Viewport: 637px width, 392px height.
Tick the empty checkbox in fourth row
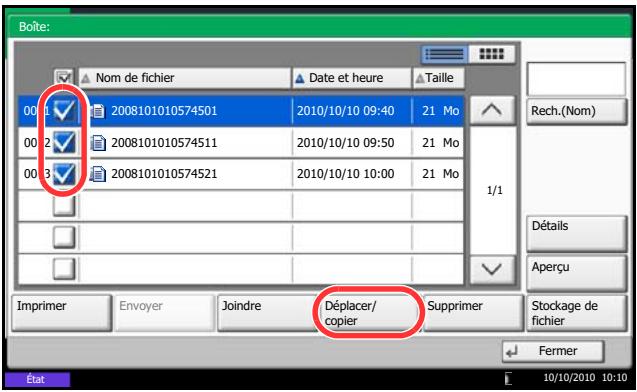[64, 206]
